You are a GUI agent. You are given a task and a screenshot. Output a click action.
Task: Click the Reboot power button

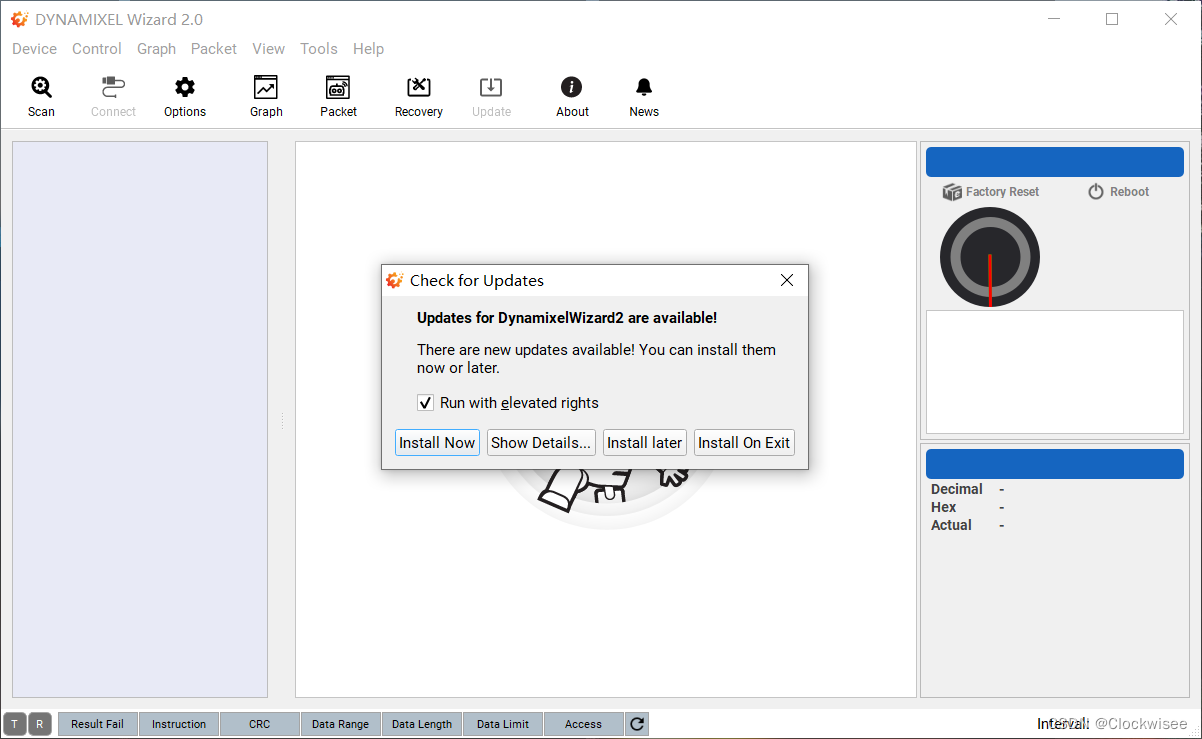(x=1119, y=192)
